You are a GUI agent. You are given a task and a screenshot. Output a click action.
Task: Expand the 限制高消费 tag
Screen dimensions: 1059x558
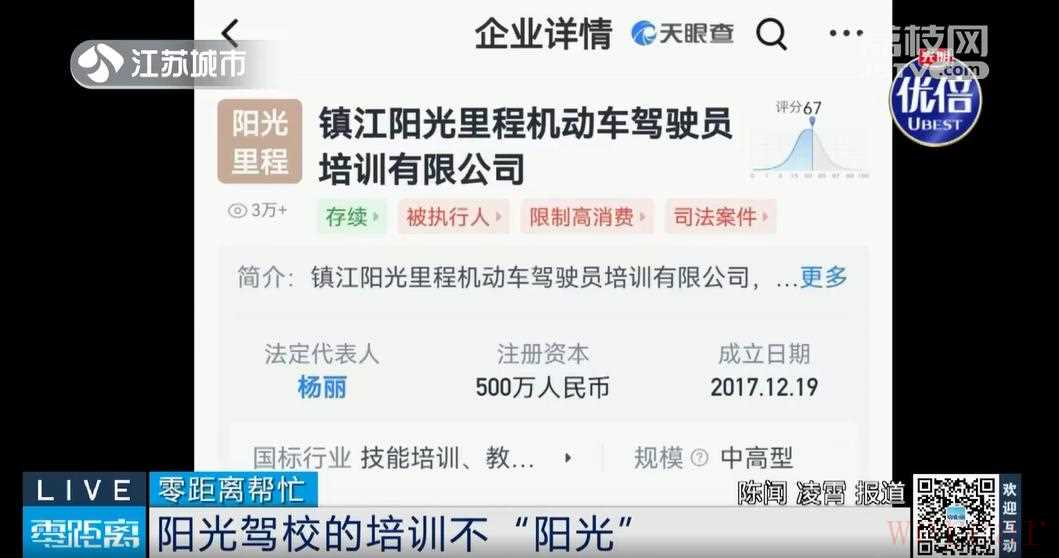(x=586, y=217)
